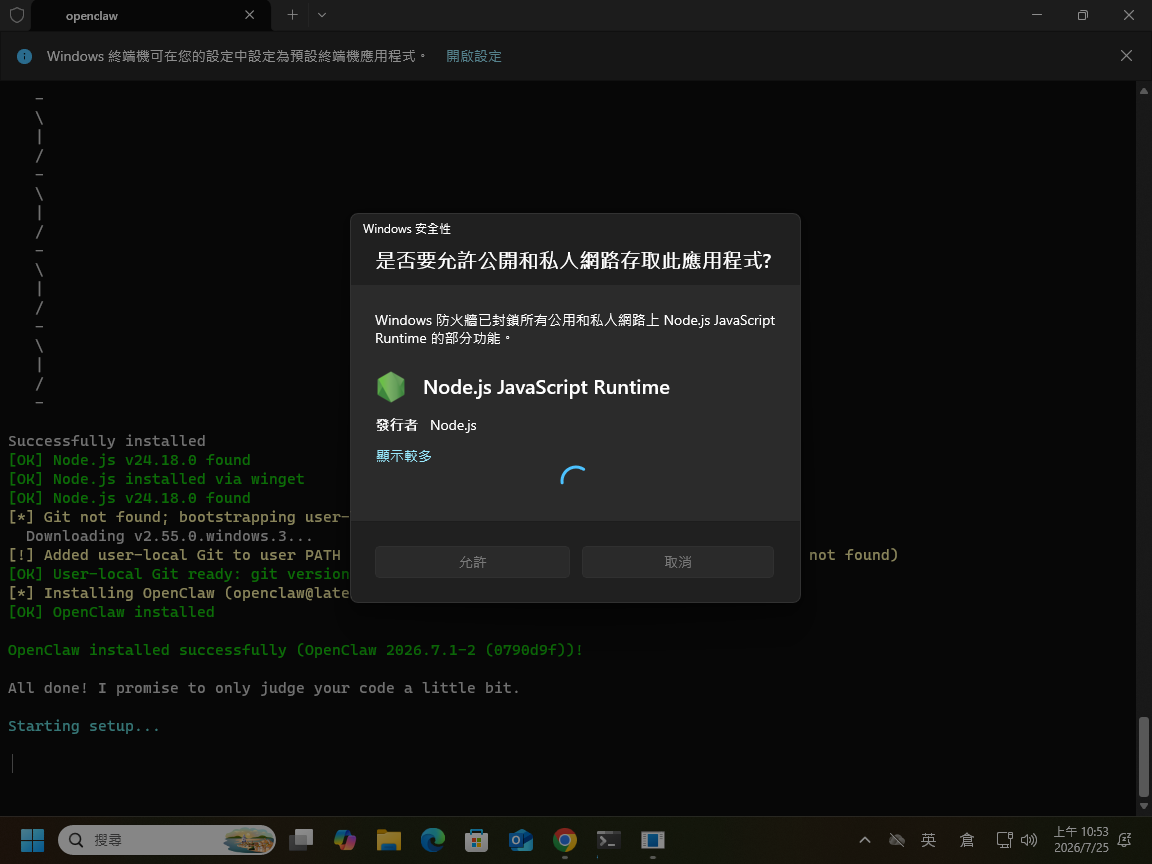The image size is (1152, 864).
Task: Open Task View from taskbar
Action: click(x=300, y=840)
